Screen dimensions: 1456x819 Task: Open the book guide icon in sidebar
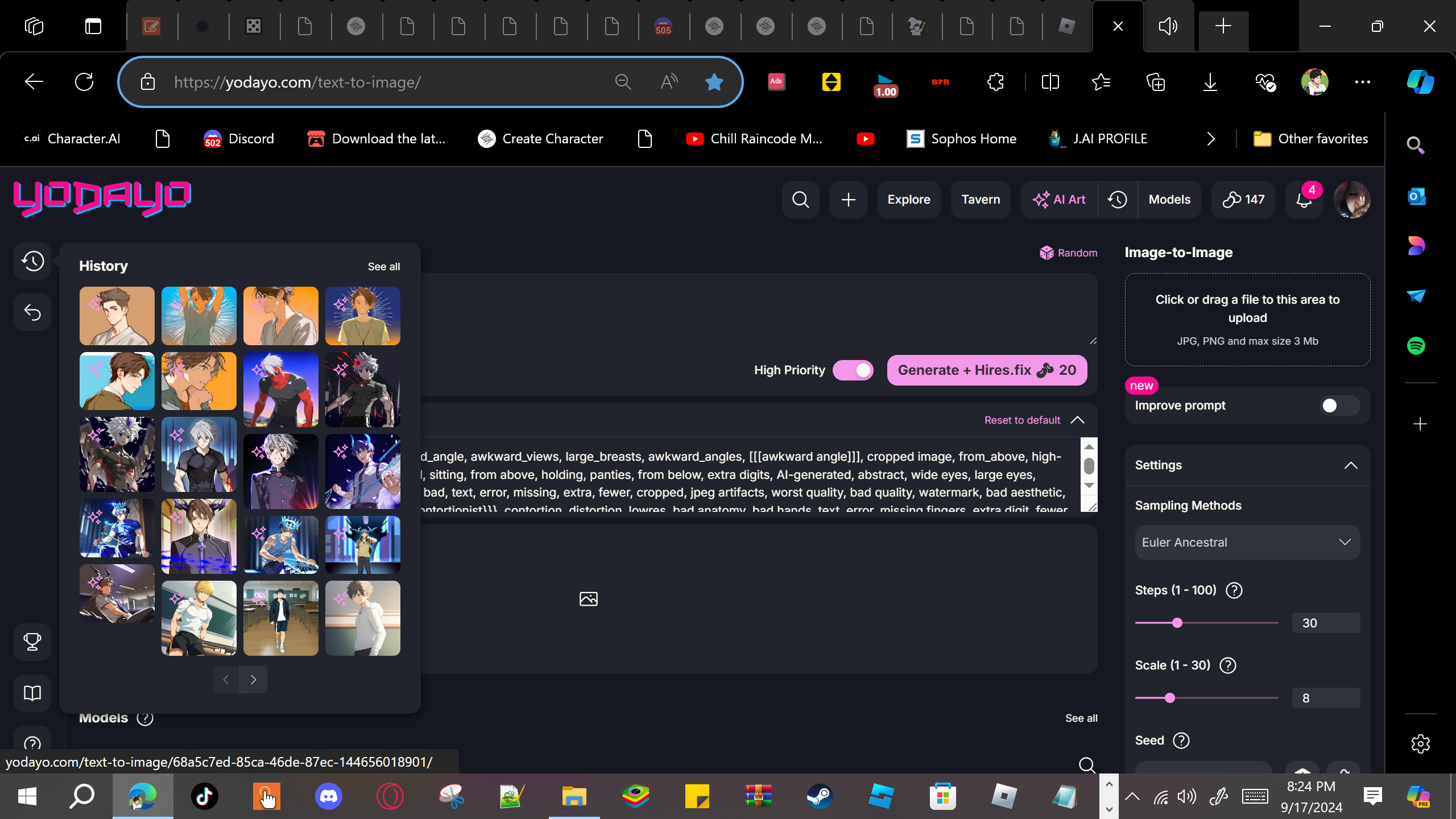coord(32,693)
